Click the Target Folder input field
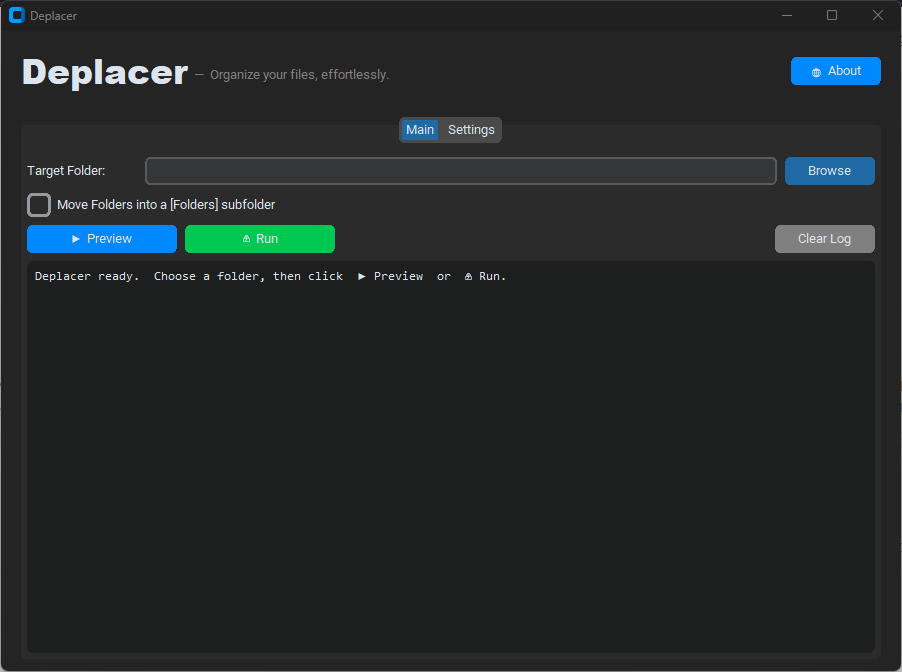This screenshot has height=672, width=902. (x=461, y=171)
